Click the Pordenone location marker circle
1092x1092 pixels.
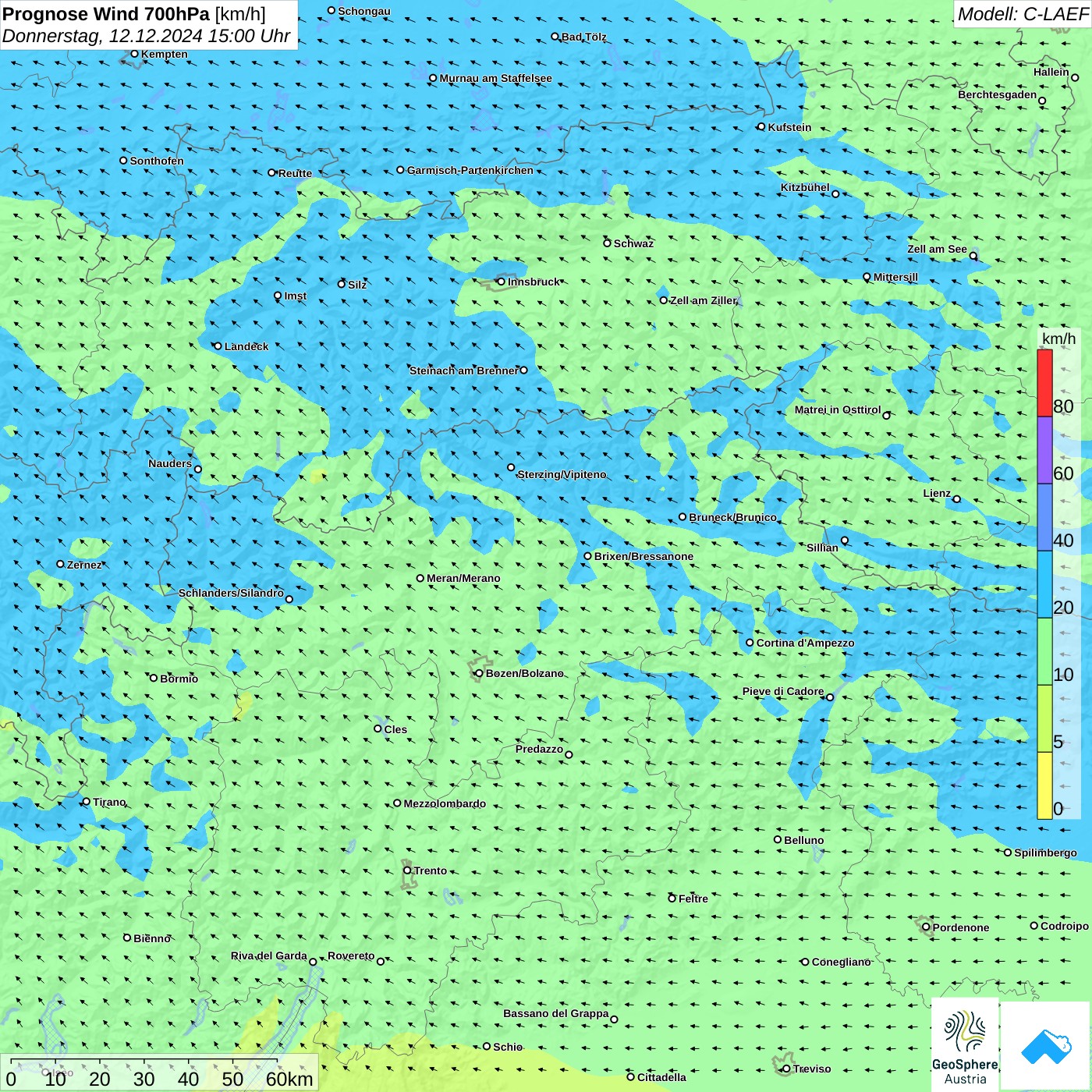927,927
